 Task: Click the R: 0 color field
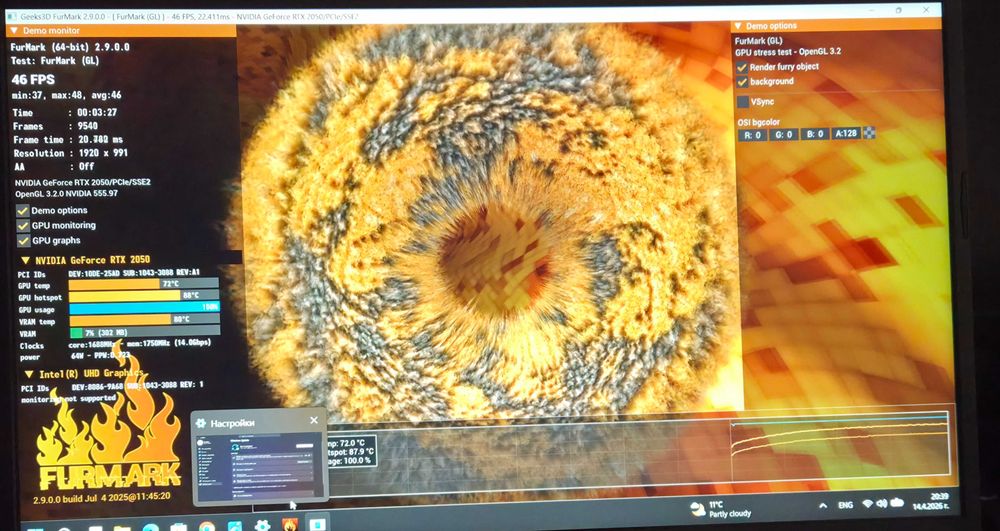coord(753,135)
